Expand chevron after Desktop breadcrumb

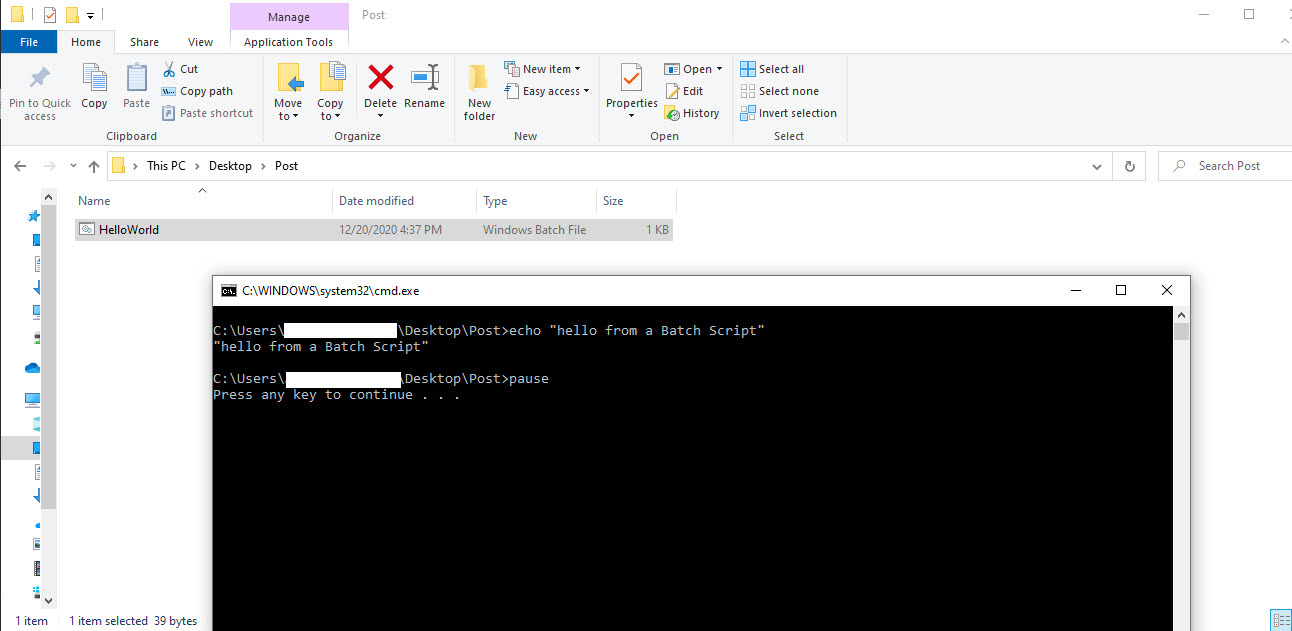tap(263, 166)
